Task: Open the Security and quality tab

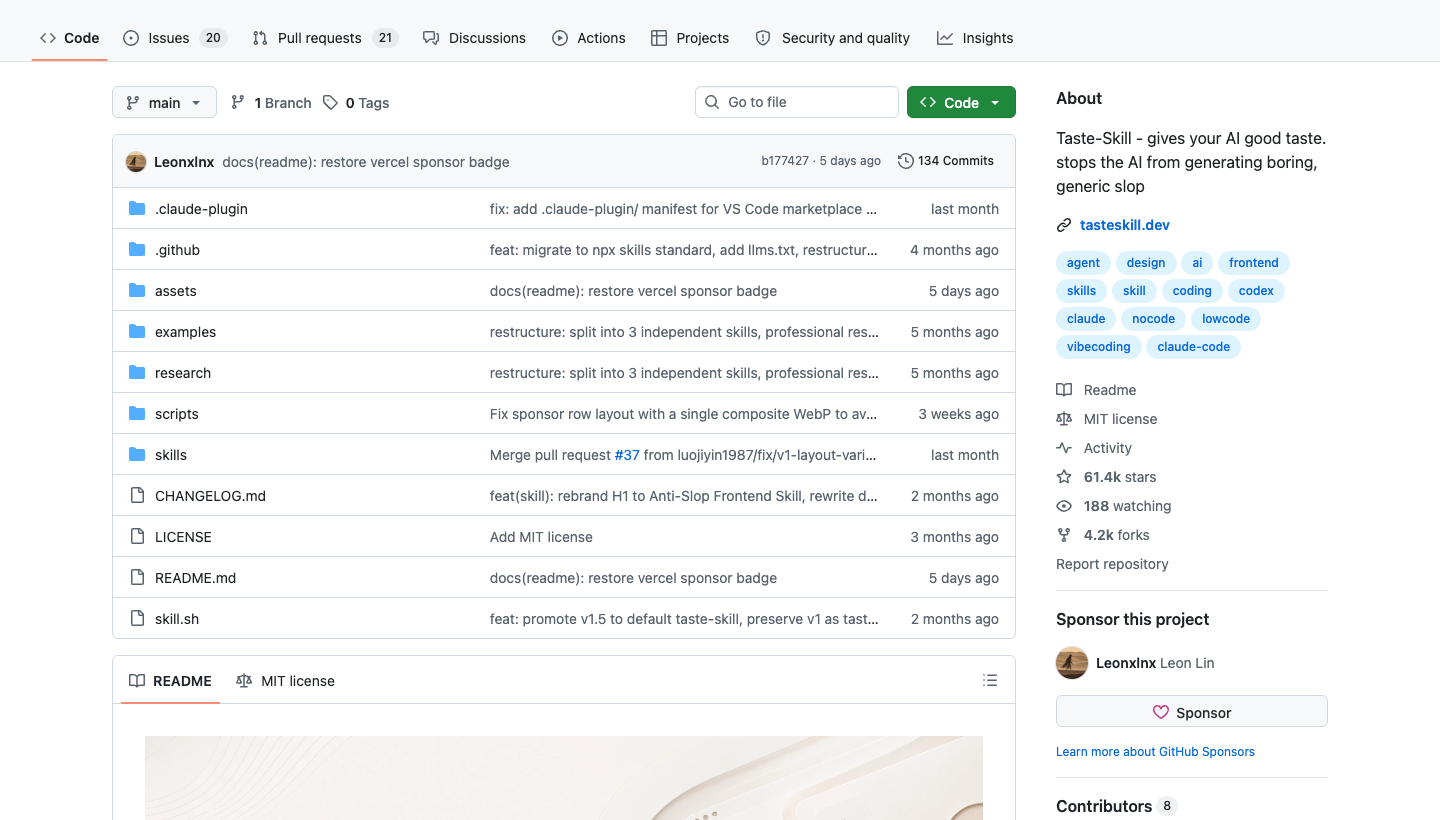Action: (x=833, y=38)
